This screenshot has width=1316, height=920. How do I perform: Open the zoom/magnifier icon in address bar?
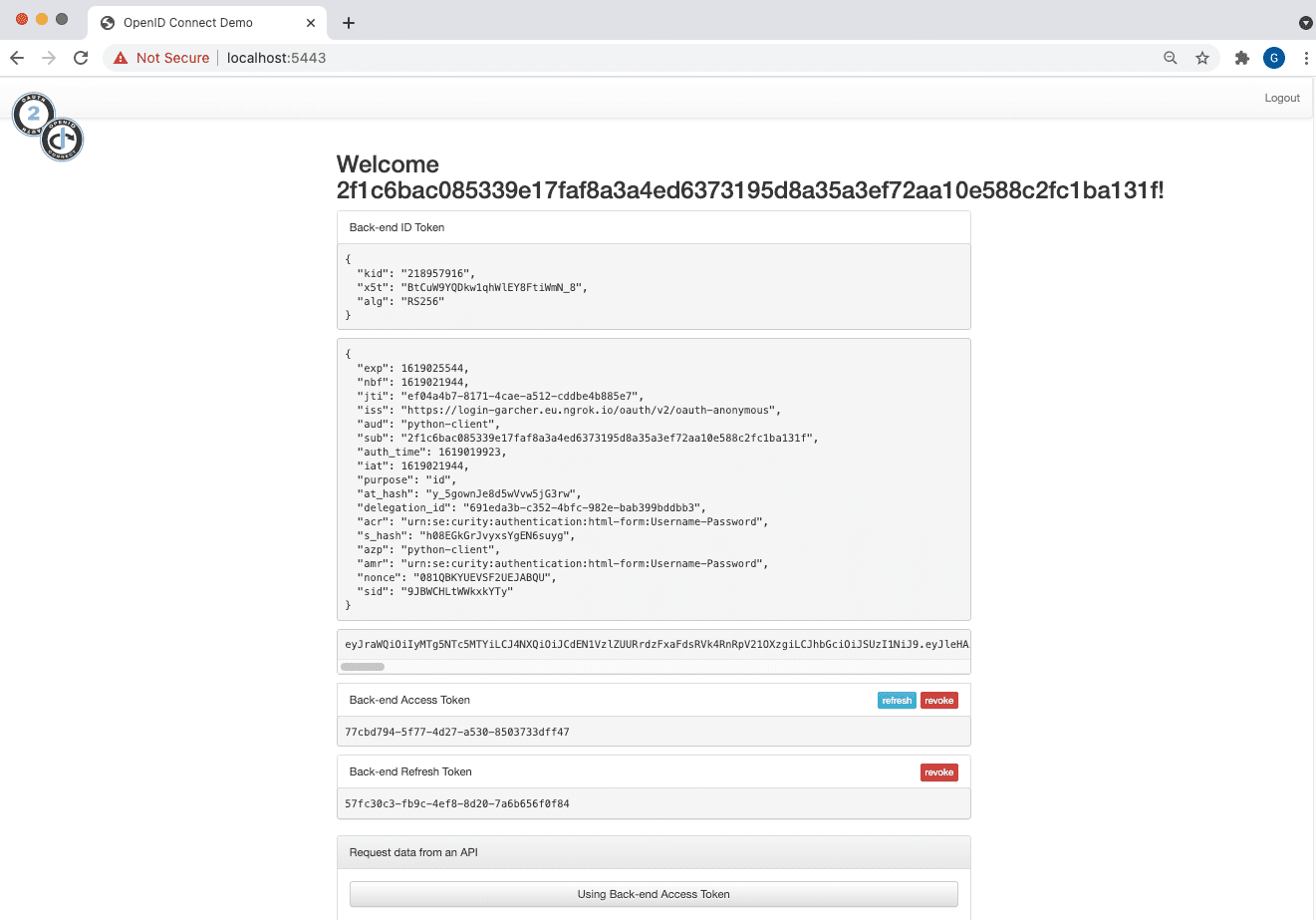pyautogui.click(x=1169, y=58)
